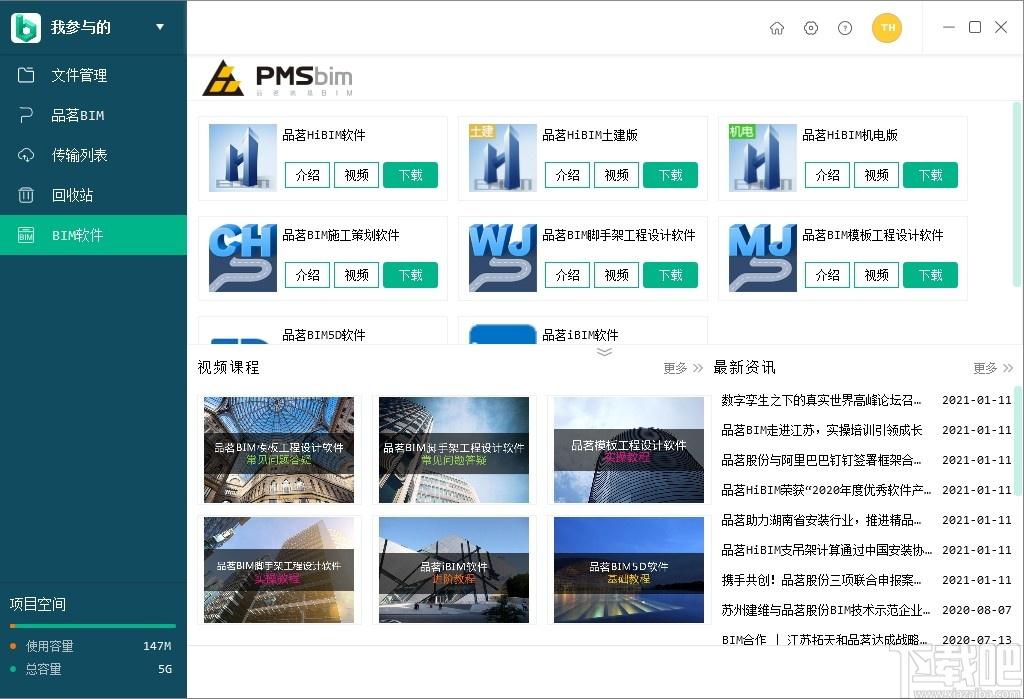
Task: Click the BIM软件 sidebar icon
Action: click(26, 235)
